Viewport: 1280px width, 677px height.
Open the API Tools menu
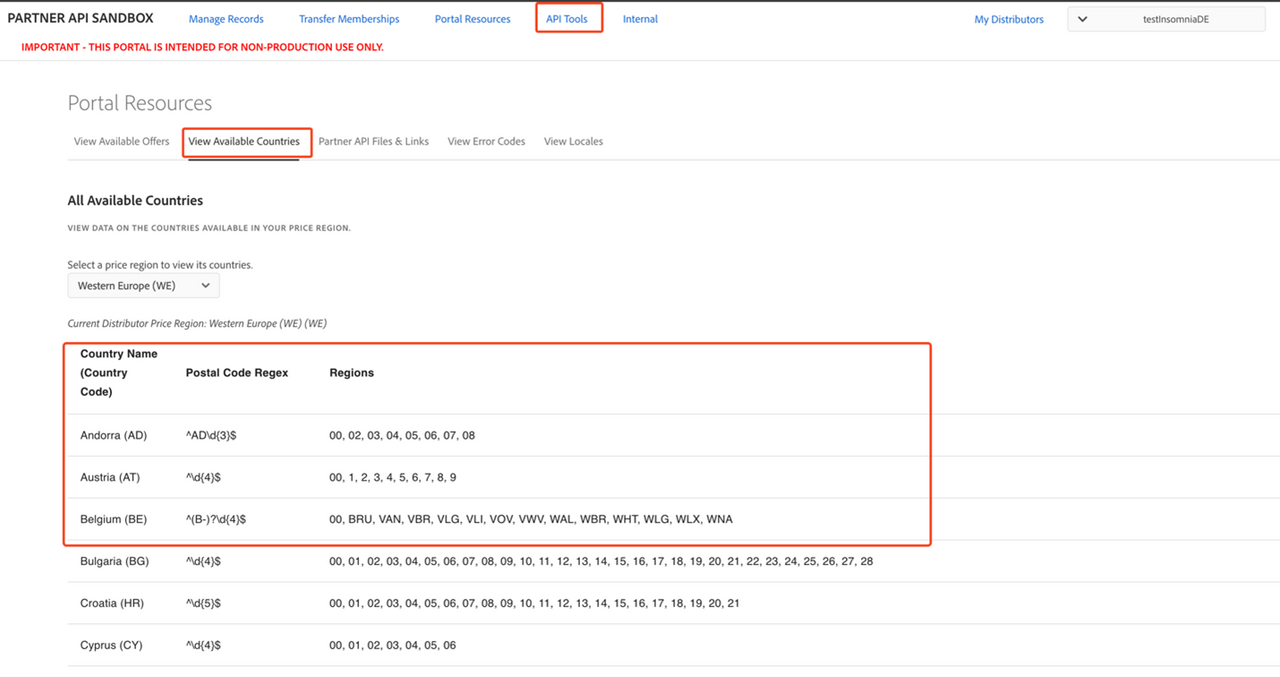pos(567,19)
